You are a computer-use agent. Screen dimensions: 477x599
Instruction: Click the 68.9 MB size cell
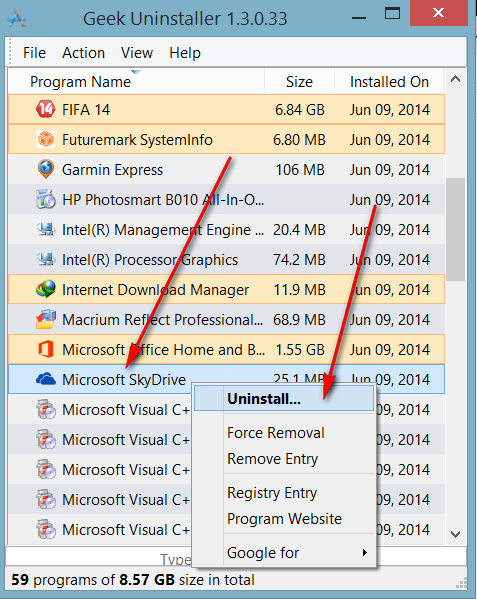(x=299, y=319)
